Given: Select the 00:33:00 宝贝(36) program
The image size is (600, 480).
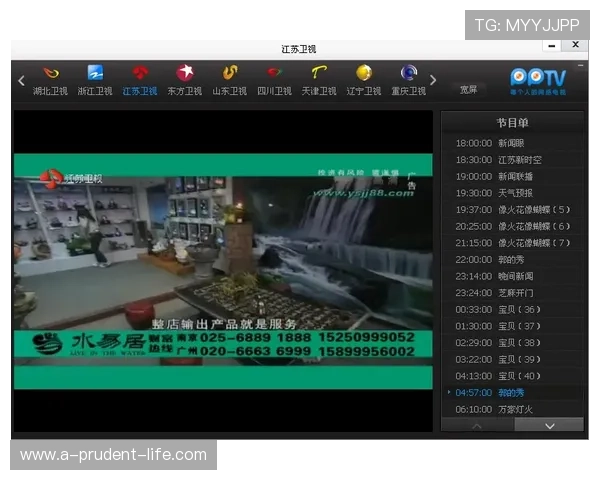Looking at the screenshot, I should pos(512,310).
